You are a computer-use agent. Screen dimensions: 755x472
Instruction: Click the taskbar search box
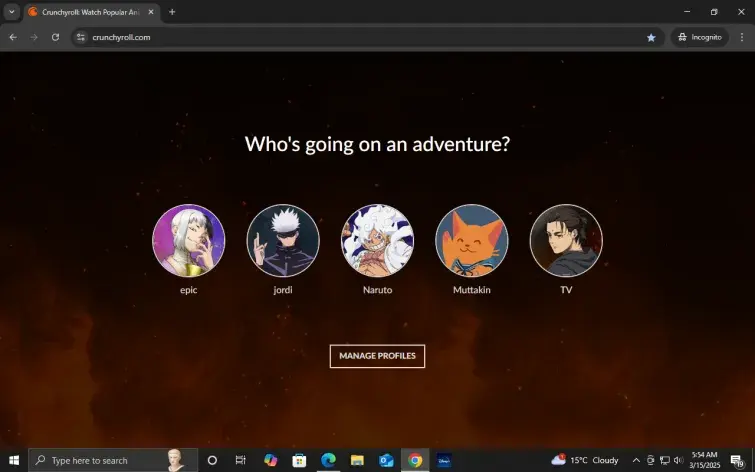click(x=113, y=460)
